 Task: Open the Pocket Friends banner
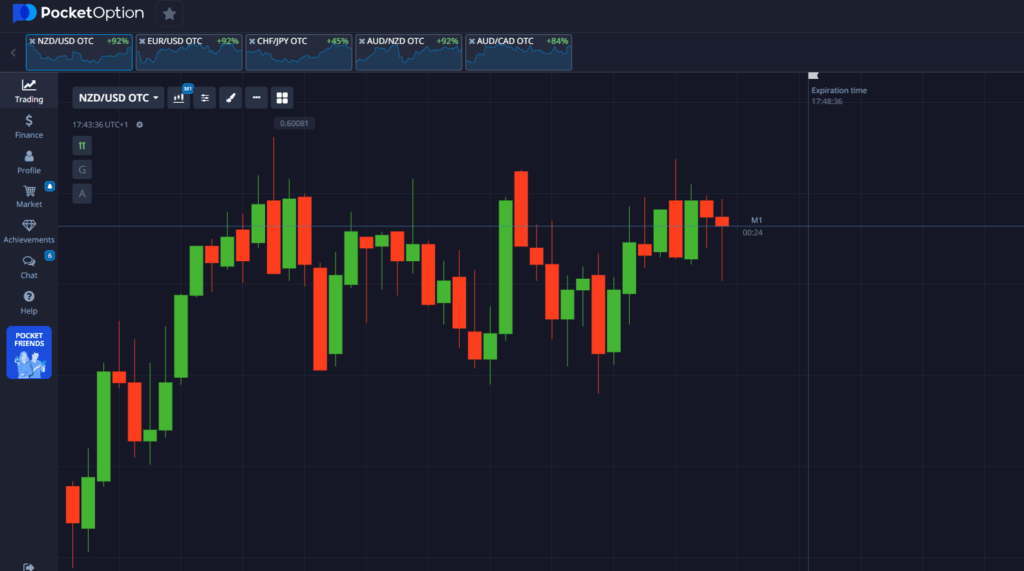tap(29, 352)
